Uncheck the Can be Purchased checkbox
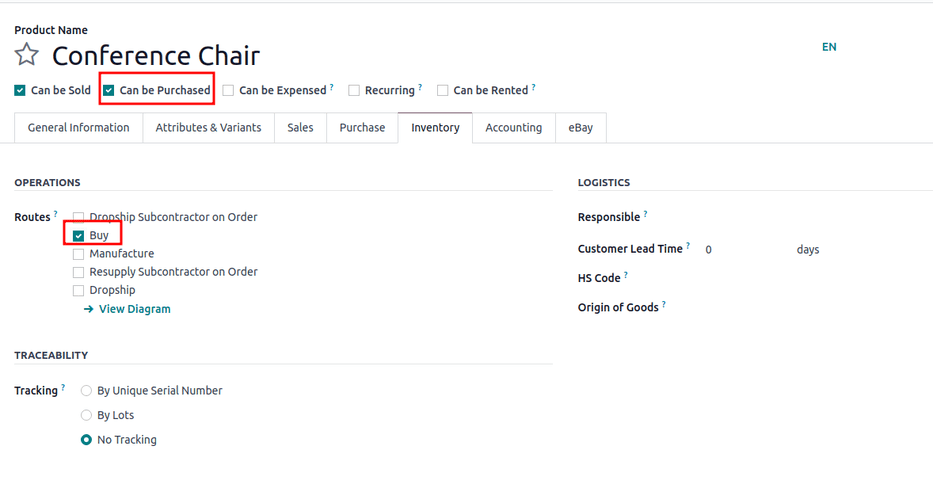Screen dimensions: 933x488 tap(109, 90)
